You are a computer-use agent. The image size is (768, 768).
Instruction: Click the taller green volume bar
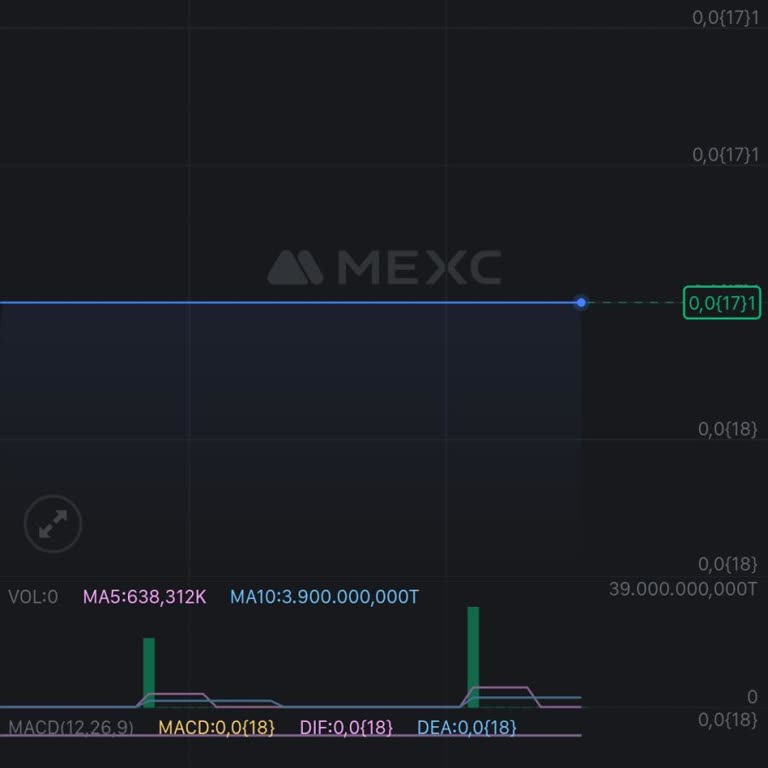[x=473, y=657]
